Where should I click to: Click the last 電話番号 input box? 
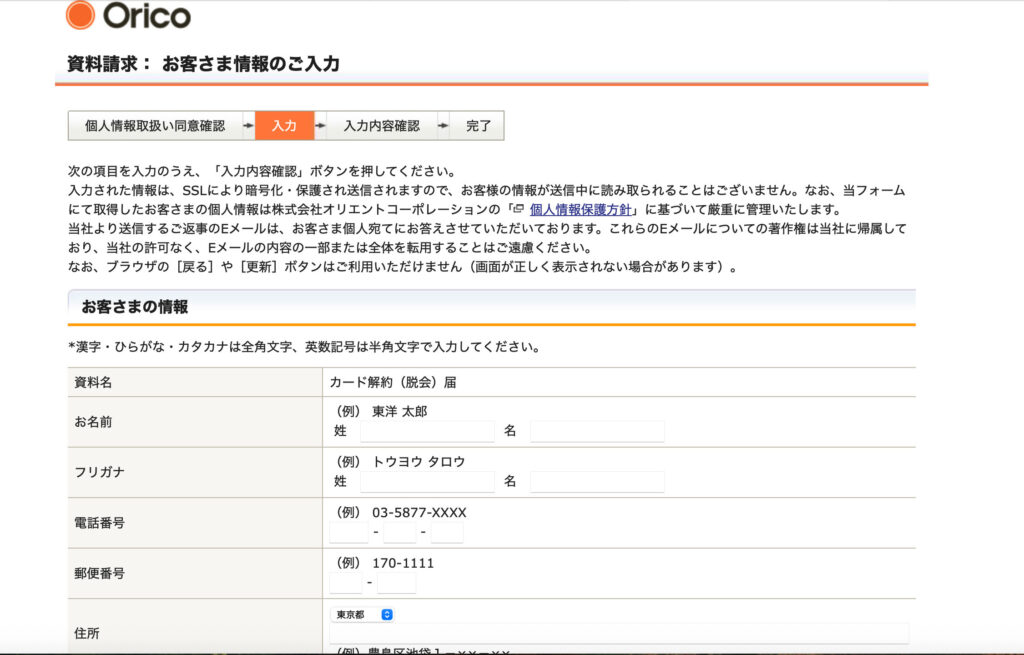(447, 532)
